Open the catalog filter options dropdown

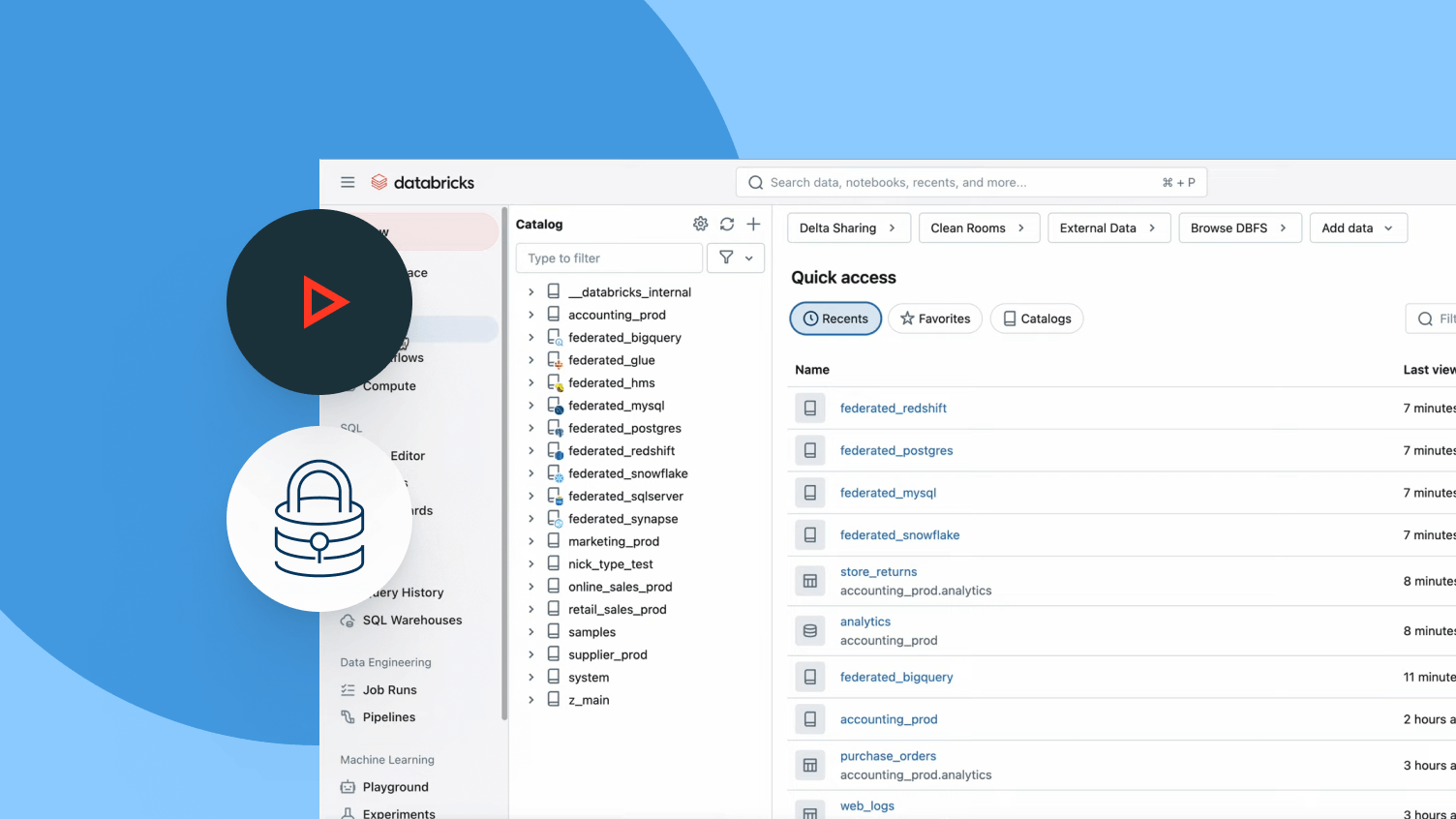[736, 258]
